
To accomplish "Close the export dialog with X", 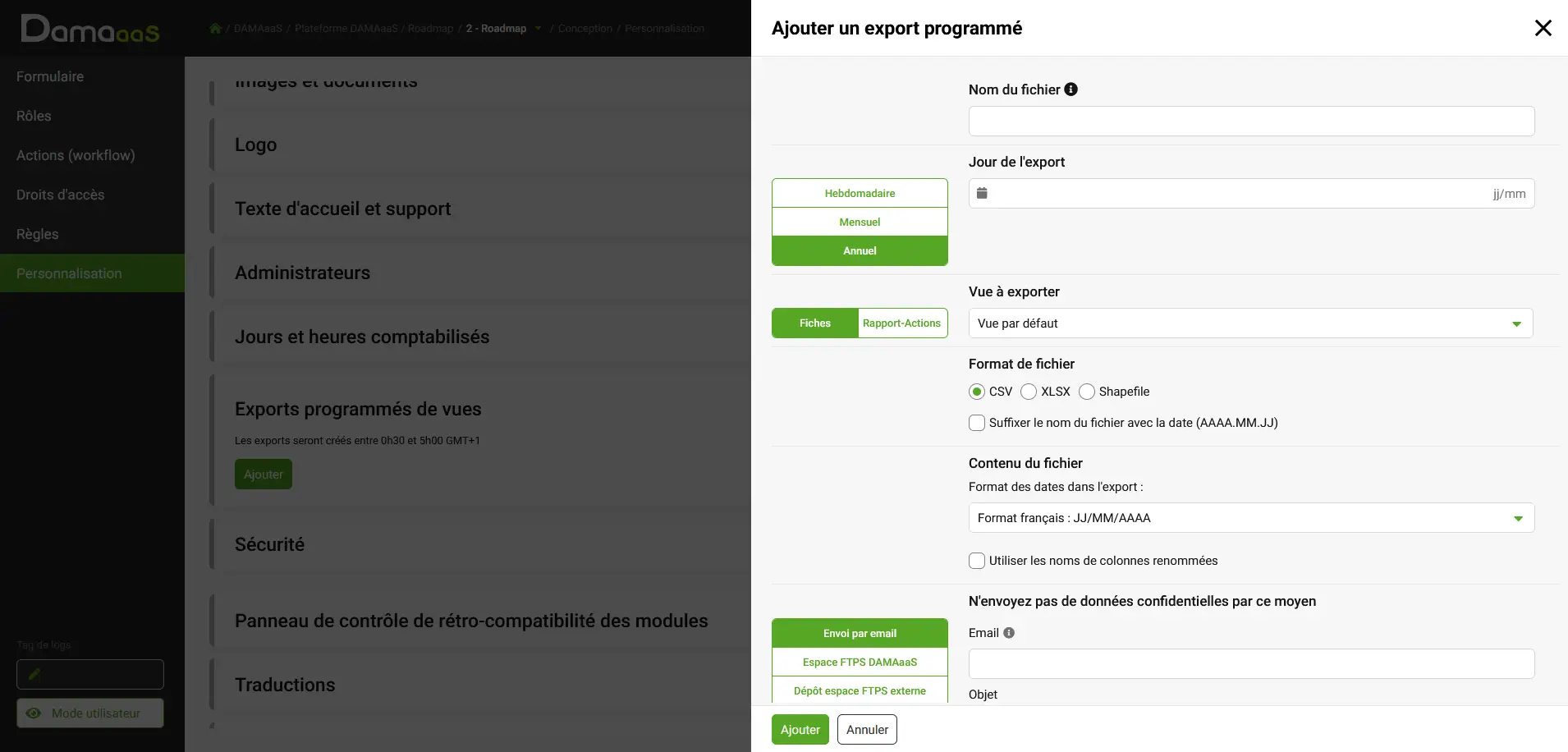I will coord(1543,28).
